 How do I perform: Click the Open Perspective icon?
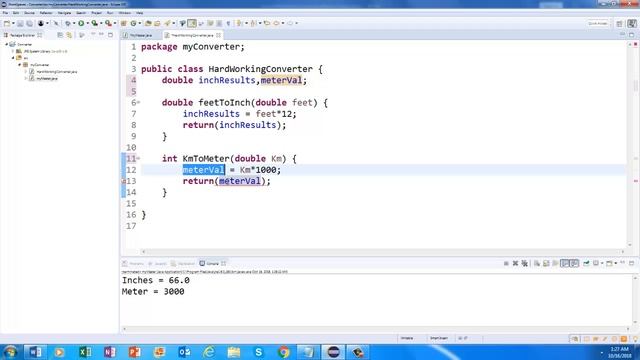[x=619, y=24]
